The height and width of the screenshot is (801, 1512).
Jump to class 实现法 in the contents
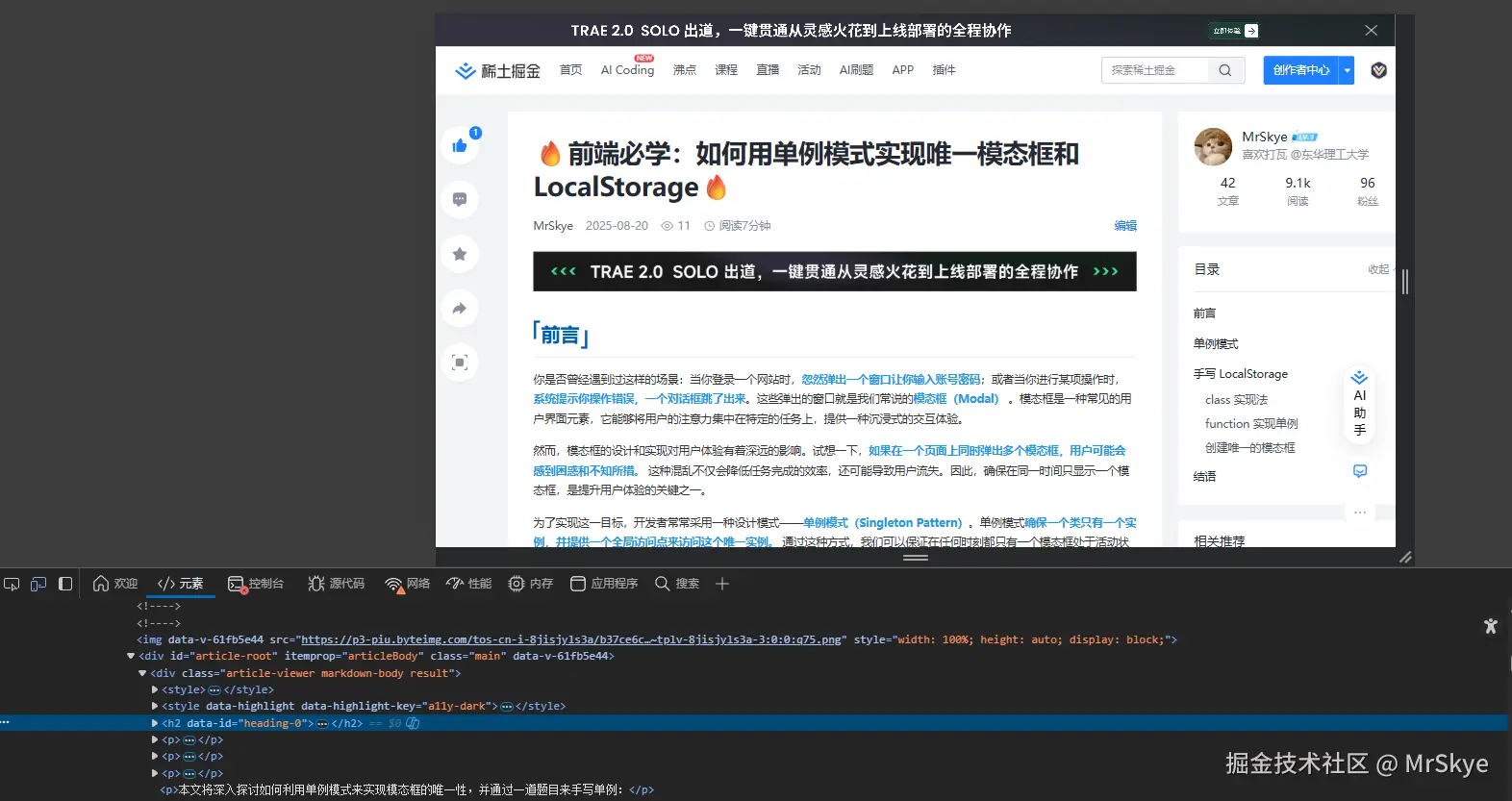1236,400
